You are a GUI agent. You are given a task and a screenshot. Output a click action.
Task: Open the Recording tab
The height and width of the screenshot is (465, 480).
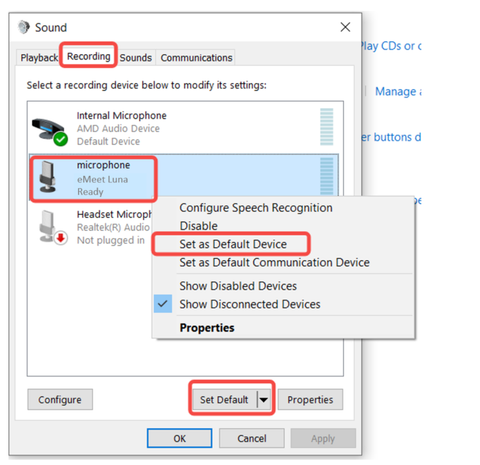tap(89, 56)
